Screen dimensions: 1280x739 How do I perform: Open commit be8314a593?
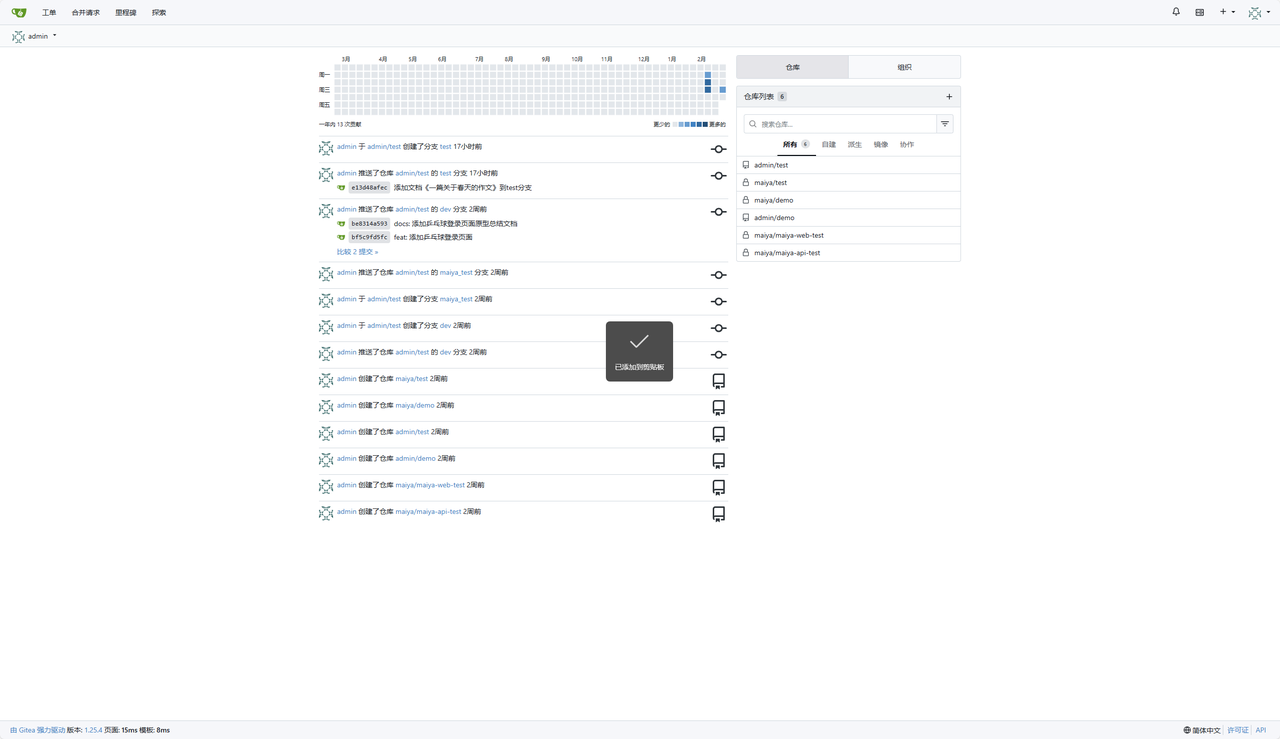tap(369, 224)
